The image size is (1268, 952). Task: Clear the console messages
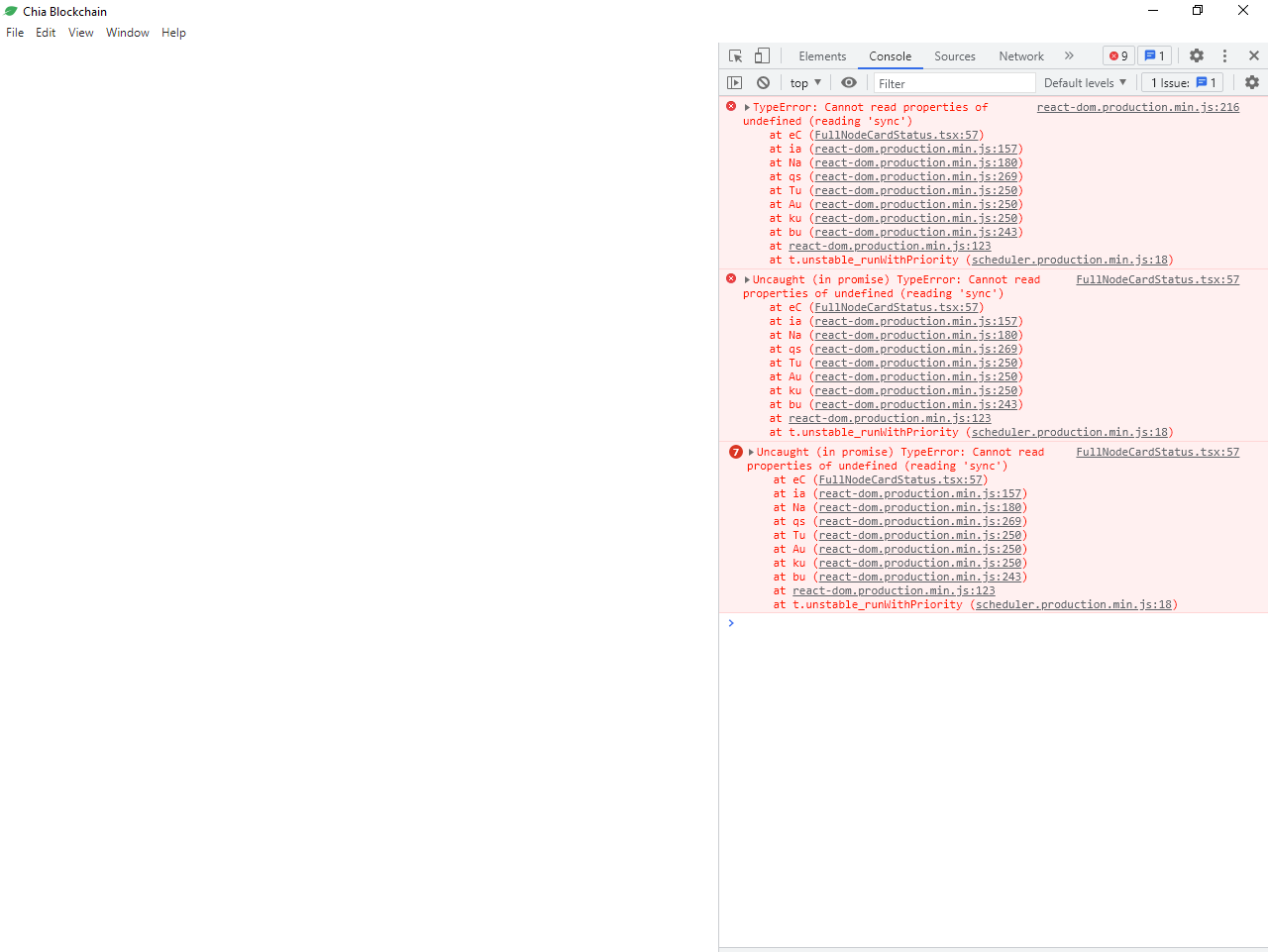tap(763, 82)
